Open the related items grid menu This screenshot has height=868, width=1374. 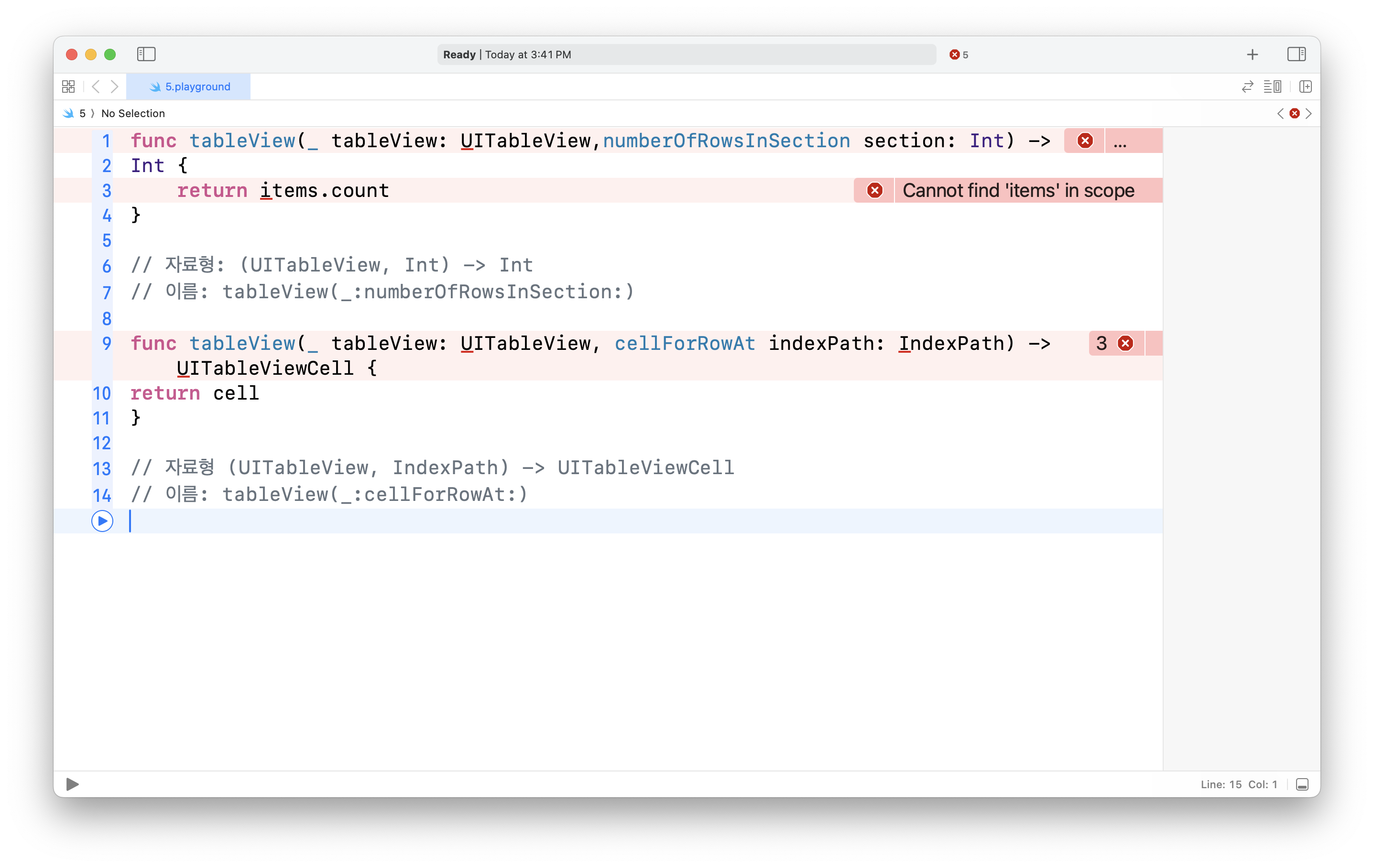(x=68, y=86)
